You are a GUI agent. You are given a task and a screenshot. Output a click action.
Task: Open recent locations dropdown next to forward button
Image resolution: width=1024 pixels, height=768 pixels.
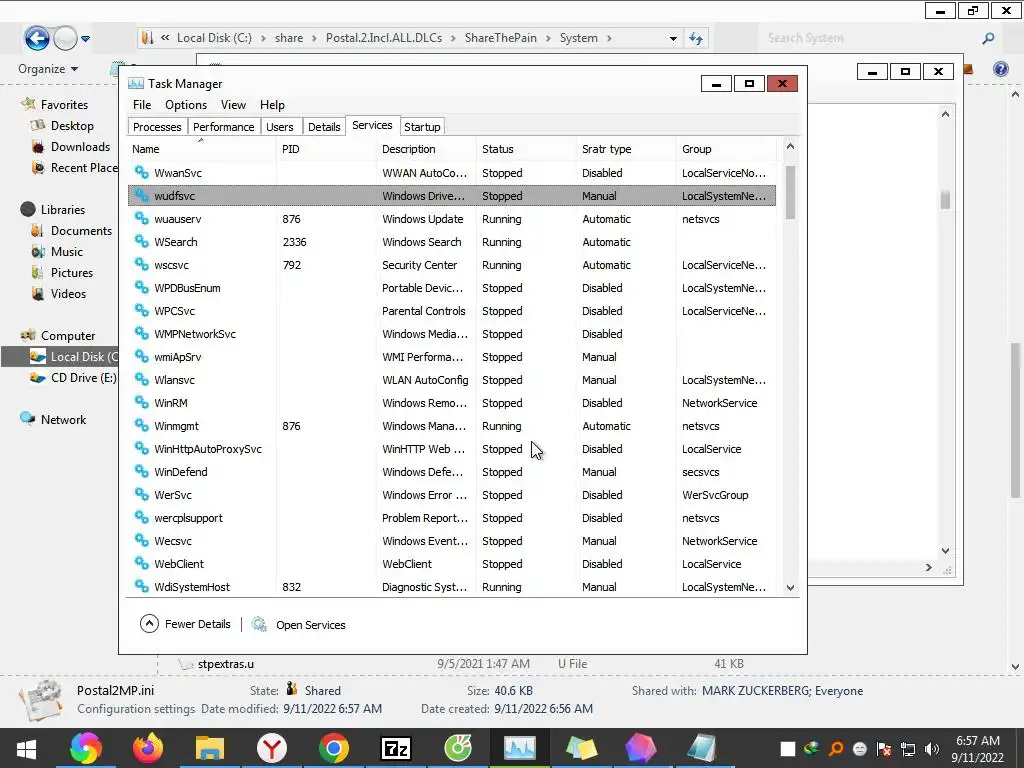tap(86, 39)
